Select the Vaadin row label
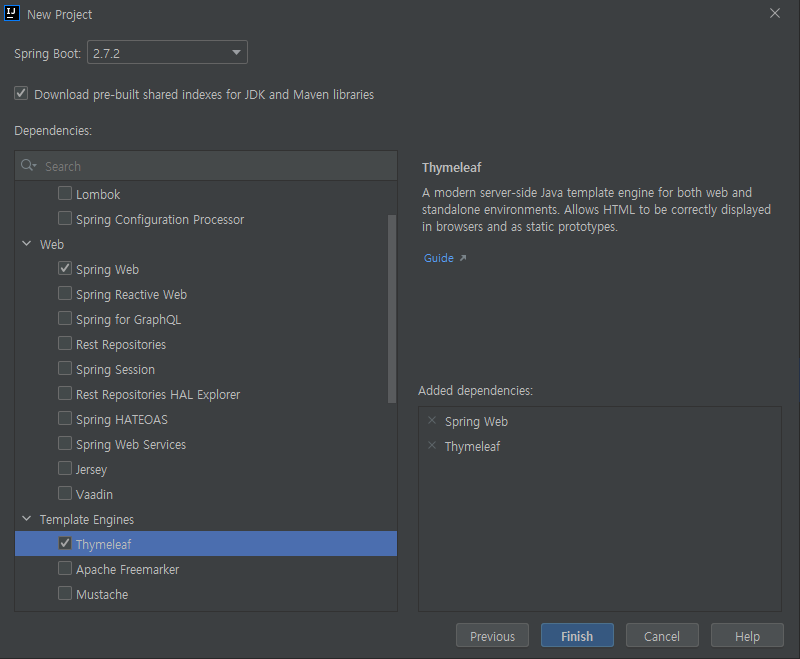This screenshot has width=800, height=659. tap(94, 494)
